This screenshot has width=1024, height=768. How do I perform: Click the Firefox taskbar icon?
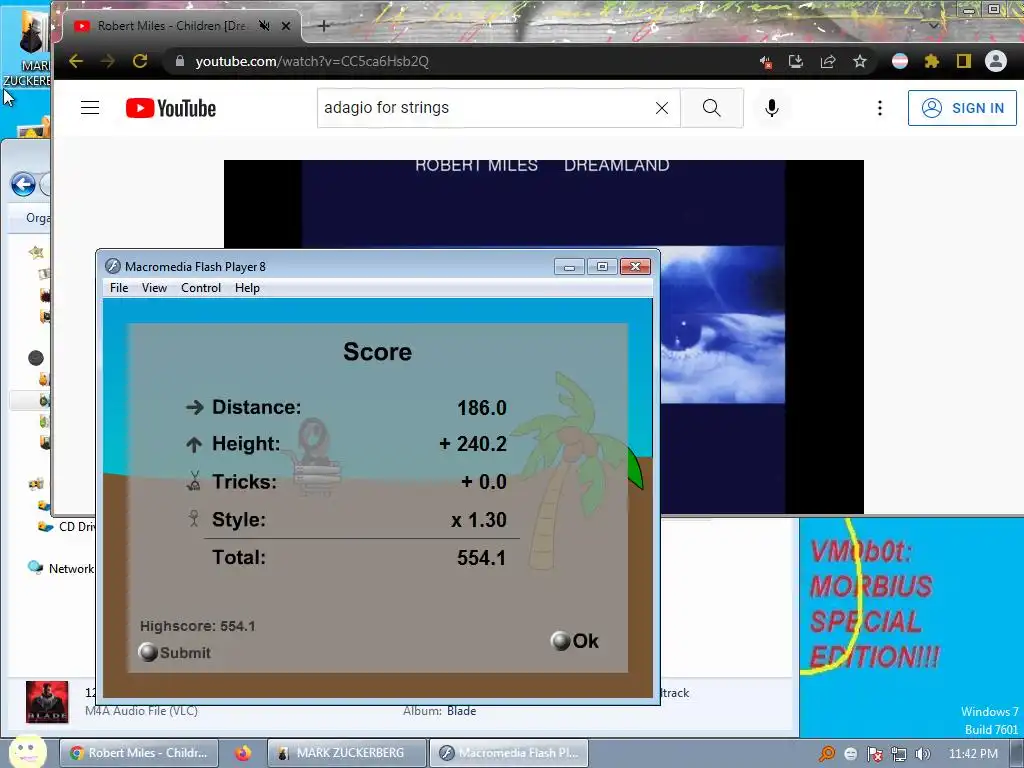(243, 753)
